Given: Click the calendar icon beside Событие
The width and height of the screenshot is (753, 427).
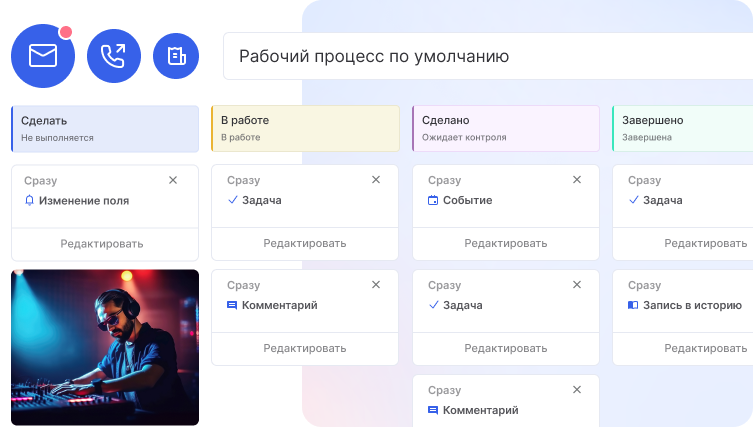Looking at the screenshot, I should tap(433, 200).
